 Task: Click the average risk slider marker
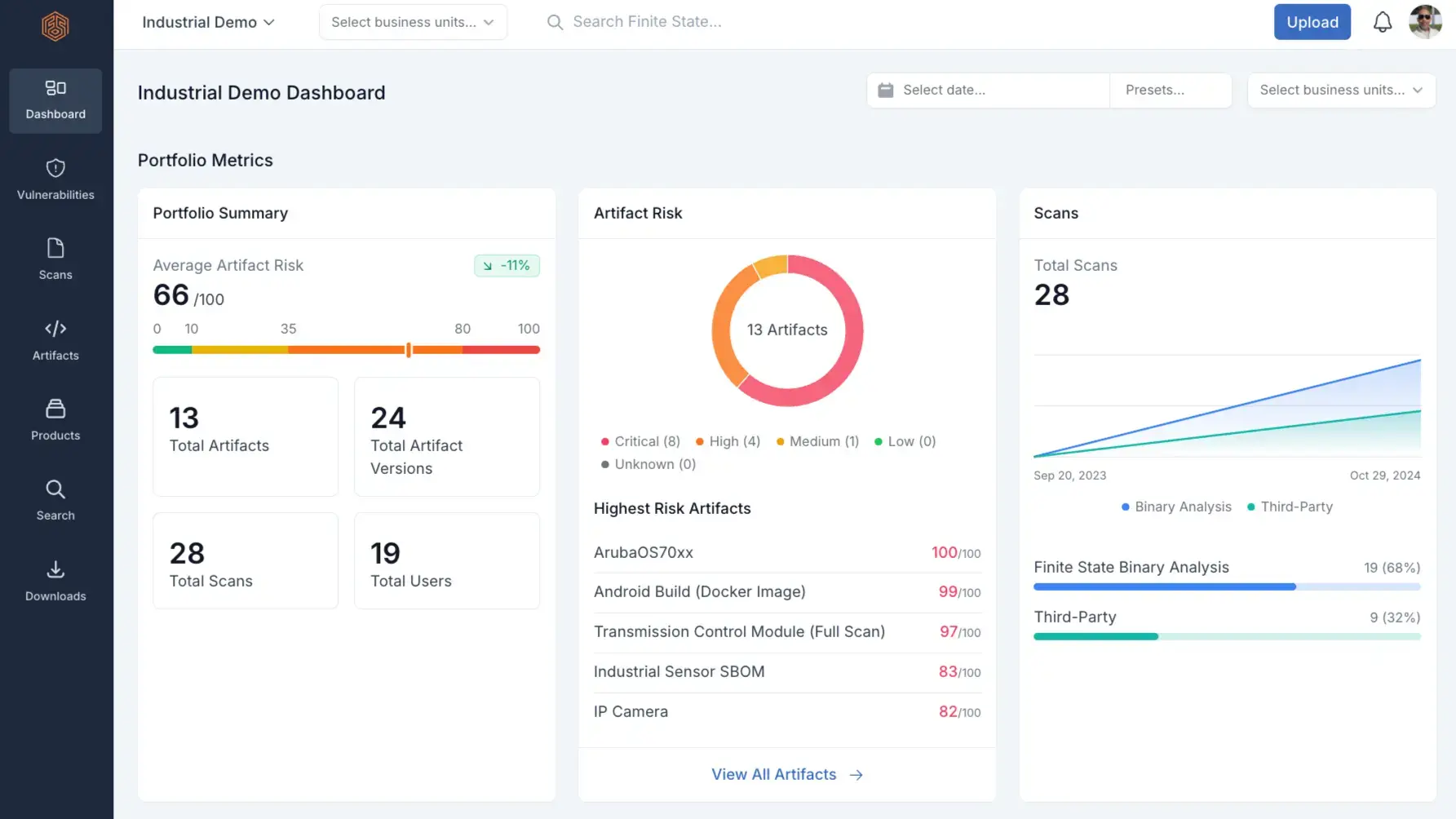coord(409,350)
